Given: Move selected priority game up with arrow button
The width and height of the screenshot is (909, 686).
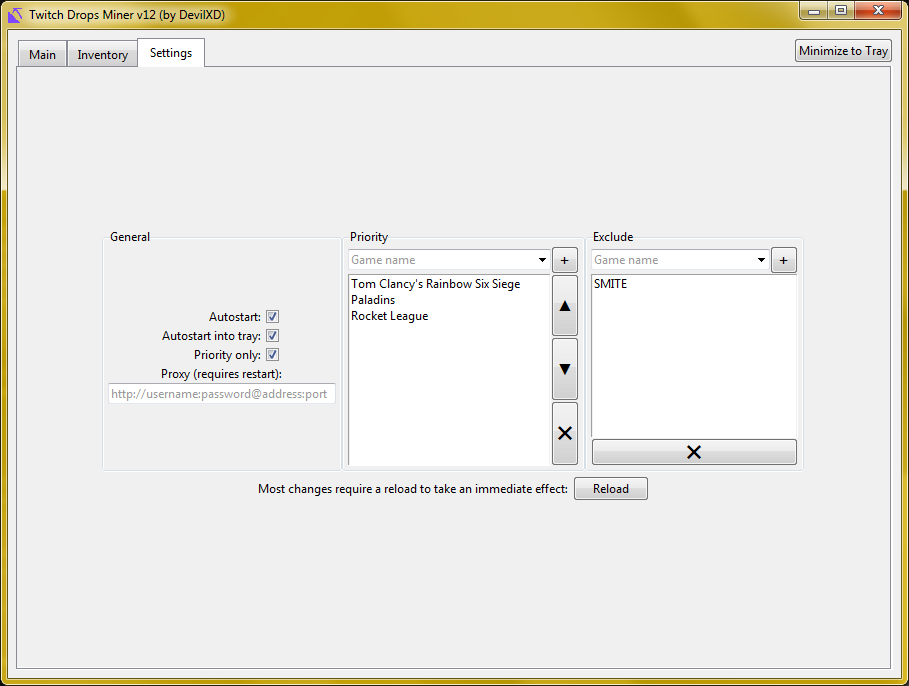Looking at the screenshot, I should coord(564,305).
